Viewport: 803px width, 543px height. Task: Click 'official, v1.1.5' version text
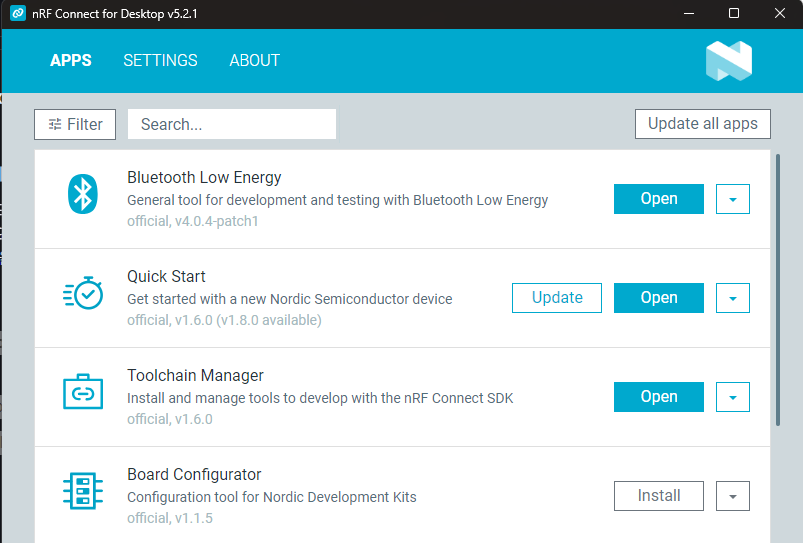[170, 518]
